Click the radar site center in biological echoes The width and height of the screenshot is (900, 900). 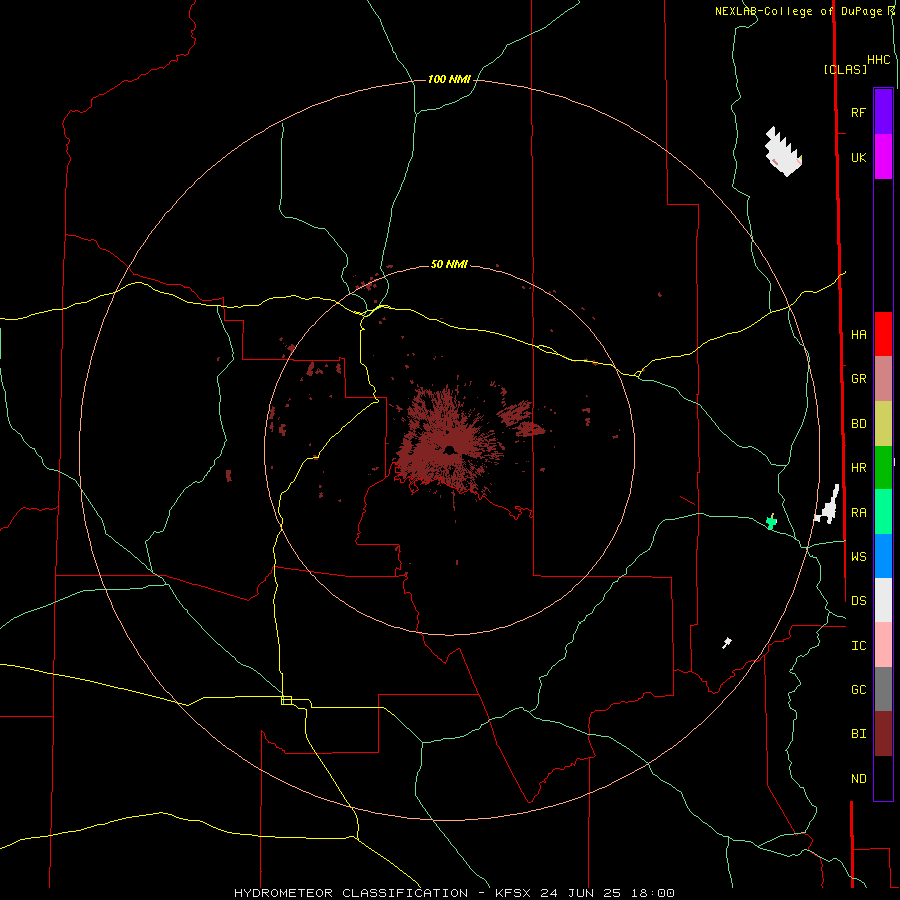[449, 449]
